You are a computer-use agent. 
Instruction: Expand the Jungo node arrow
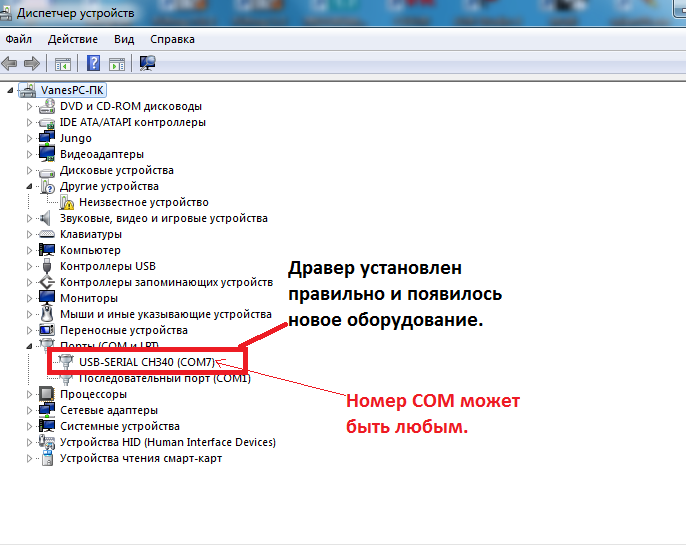click(29, 138)
